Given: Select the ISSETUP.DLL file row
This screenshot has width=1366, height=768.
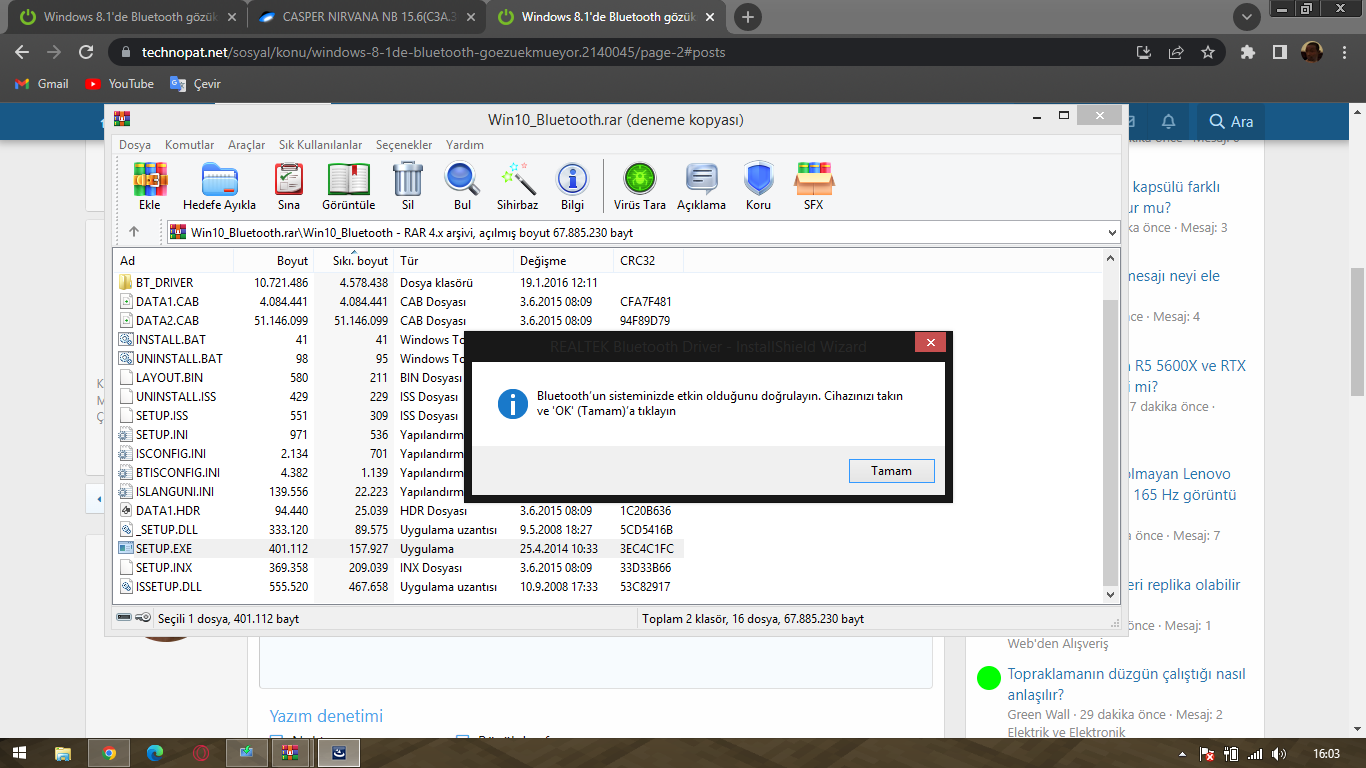Looking at the screenshot, I should point(400,587).
